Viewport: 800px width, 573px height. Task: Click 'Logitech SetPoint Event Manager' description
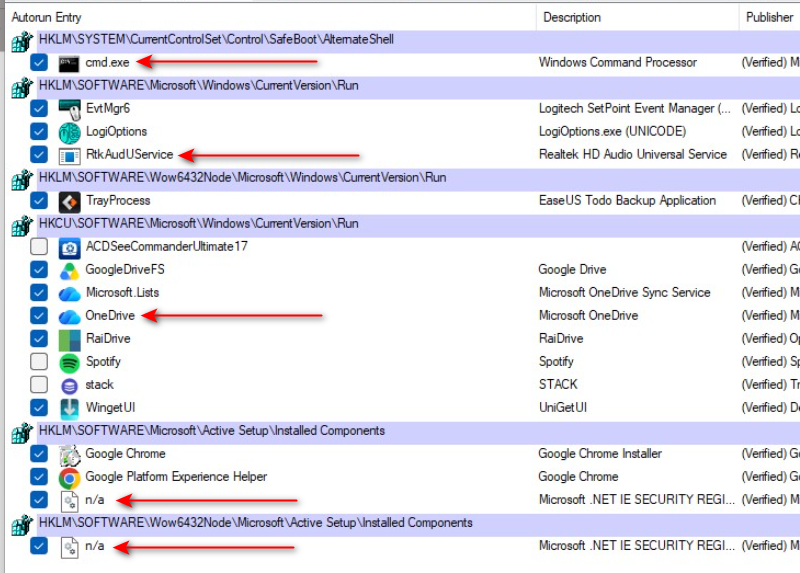click(635, 108)
